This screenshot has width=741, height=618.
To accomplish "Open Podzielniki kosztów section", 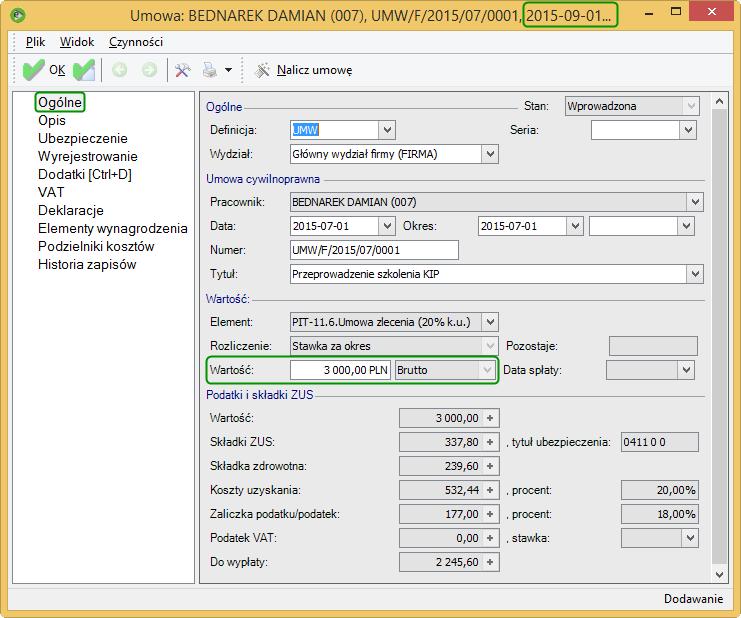I will 96,246.
